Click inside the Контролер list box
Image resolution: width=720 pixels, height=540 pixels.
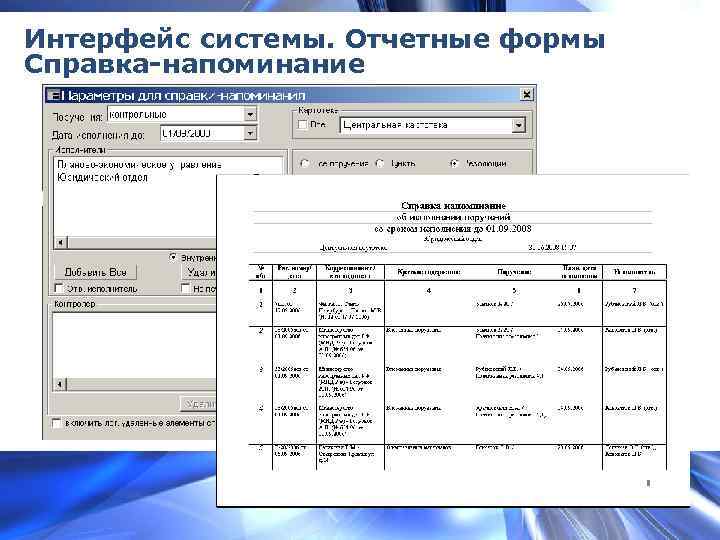(x=135, y=345)
